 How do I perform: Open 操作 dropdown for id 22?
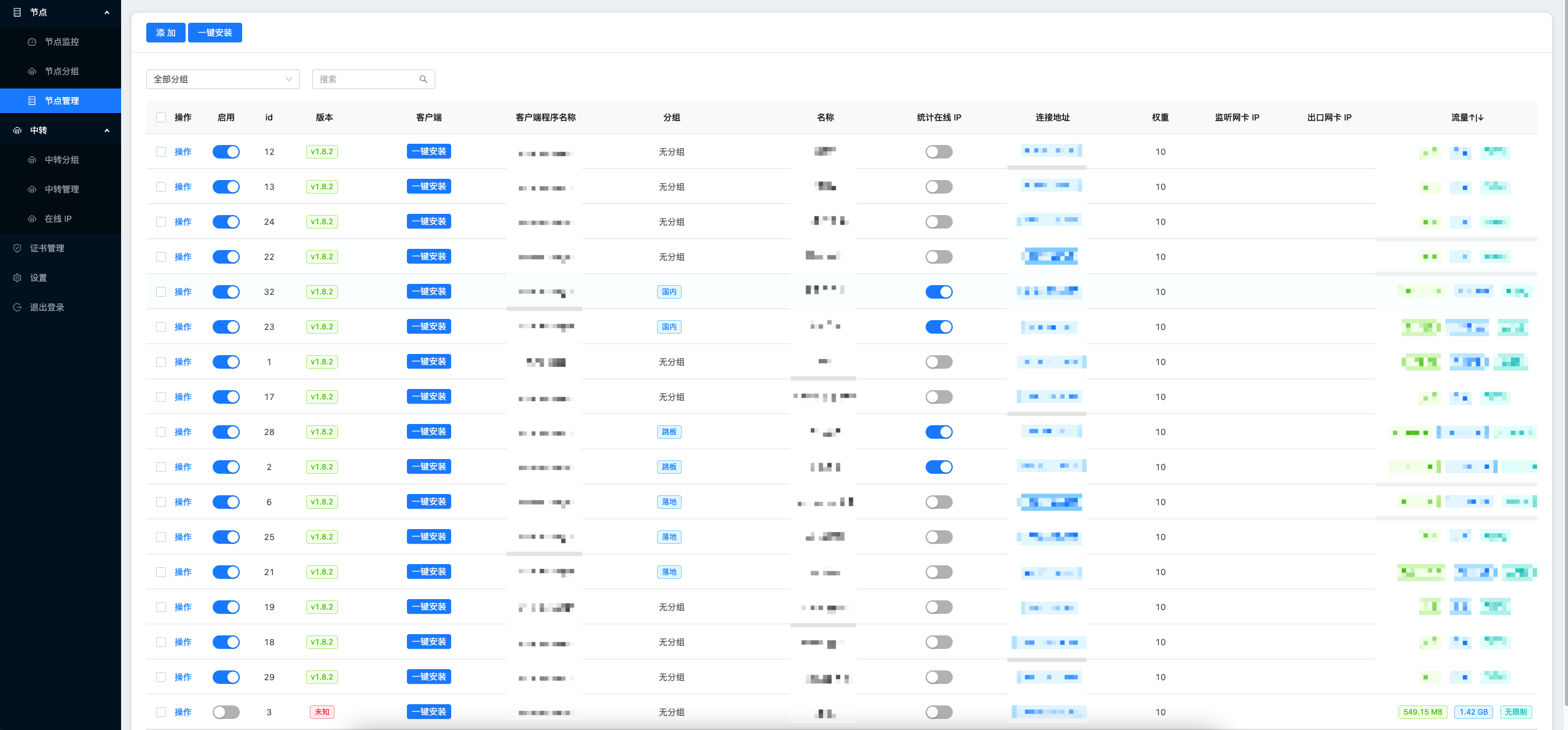click(x=183, y=257)
